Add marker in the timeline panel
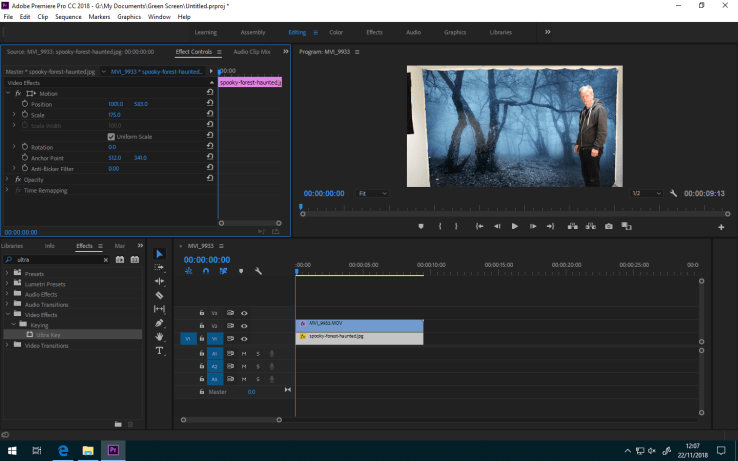This screenshot has height=461, width=738. [241, 271]
